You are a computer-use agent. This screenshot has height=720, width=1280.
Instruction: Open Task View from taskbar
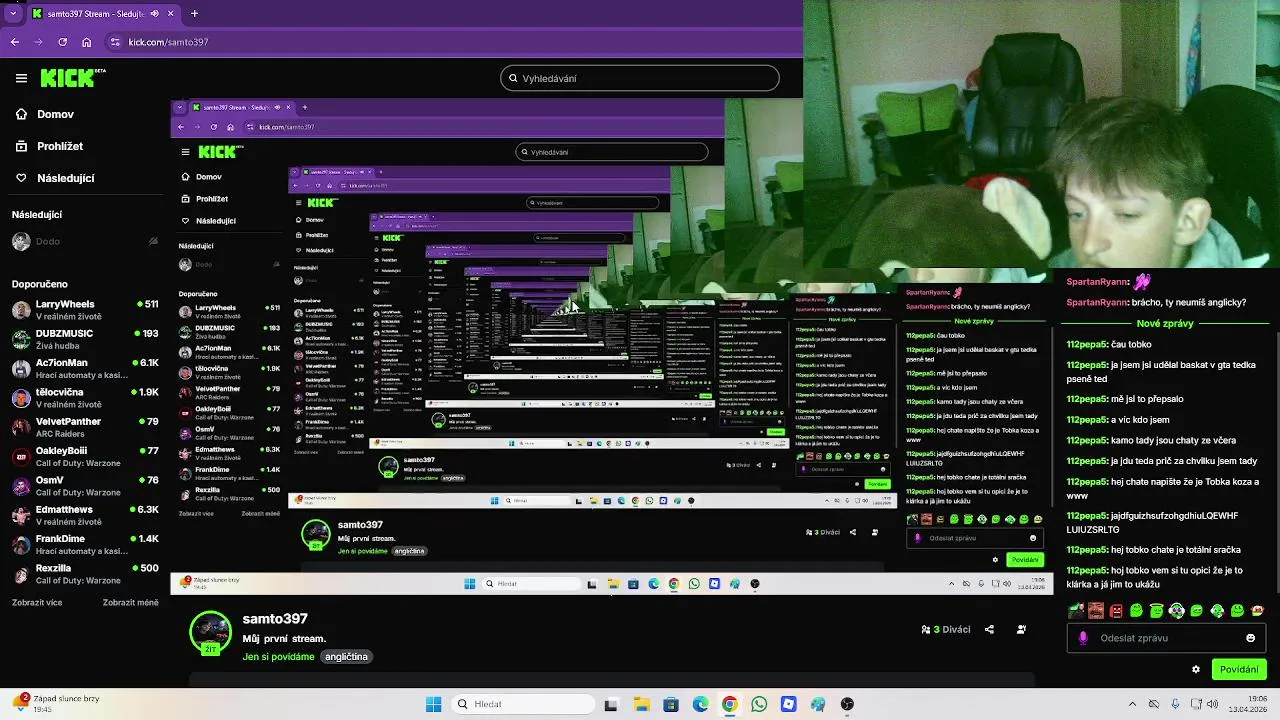pos(611,704)
